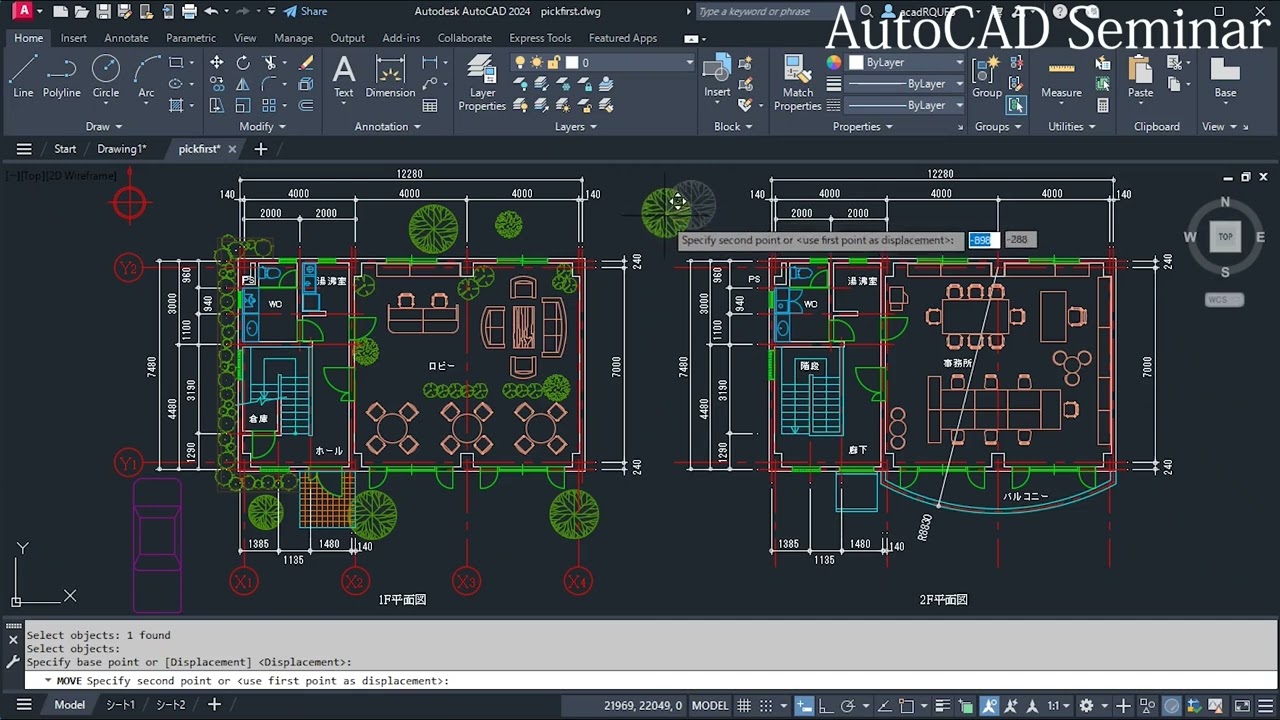The image size is (1280, 720).
Task: Toggle snap mode in status bar
Action: (x=767, y=705)
